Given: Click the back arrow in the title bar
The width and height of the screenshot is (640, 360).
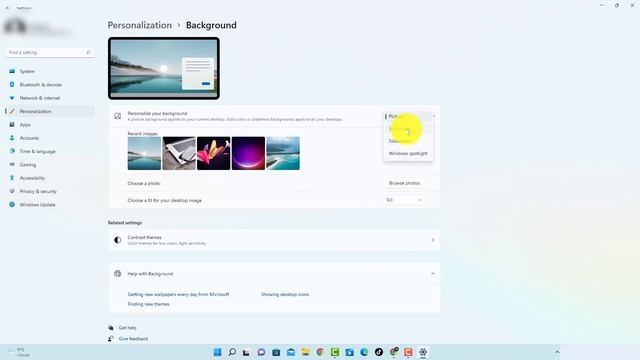Looking at the screenshot, I should point(7,8).
